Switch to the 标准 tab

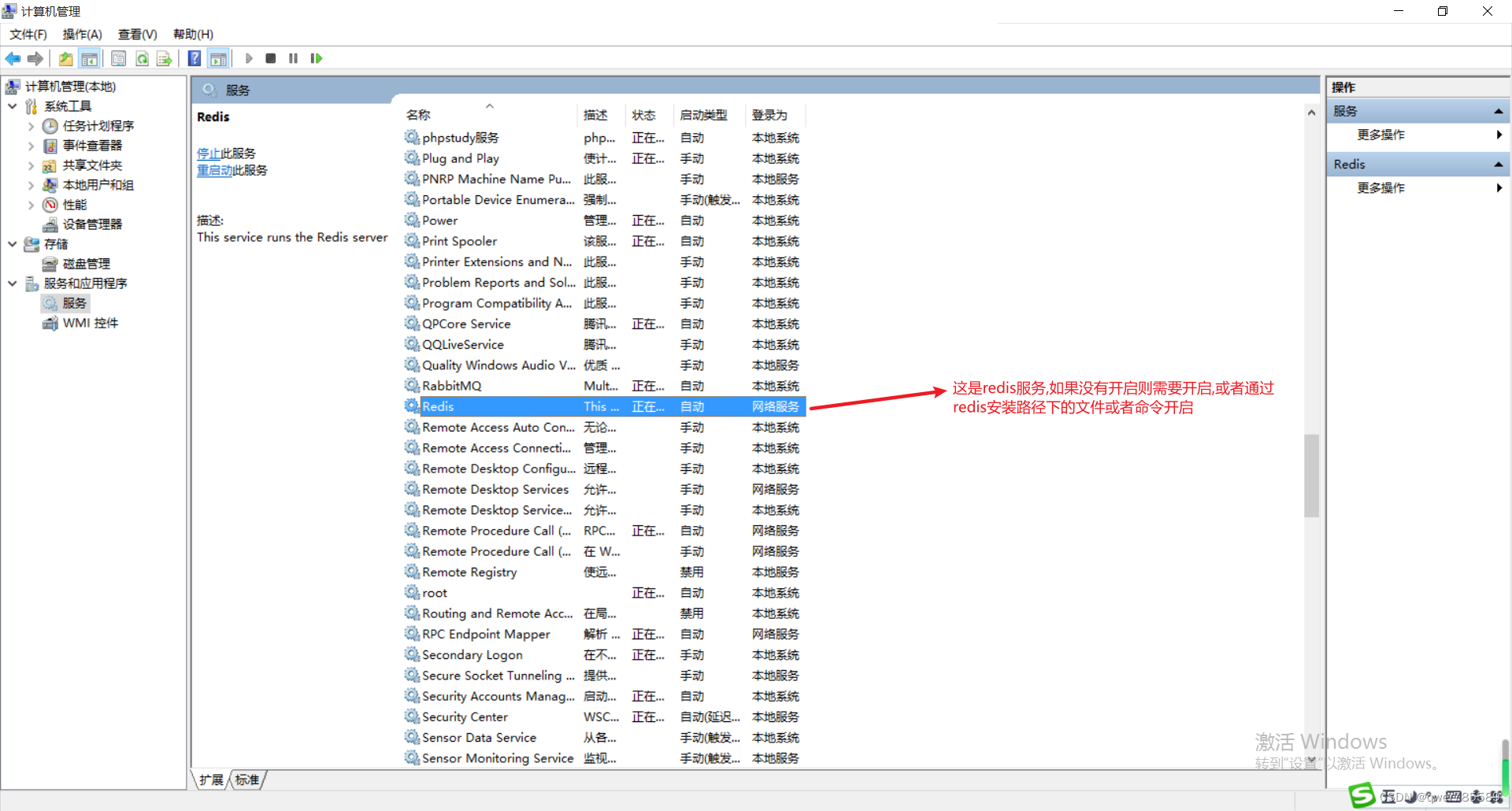pos(247,780)
